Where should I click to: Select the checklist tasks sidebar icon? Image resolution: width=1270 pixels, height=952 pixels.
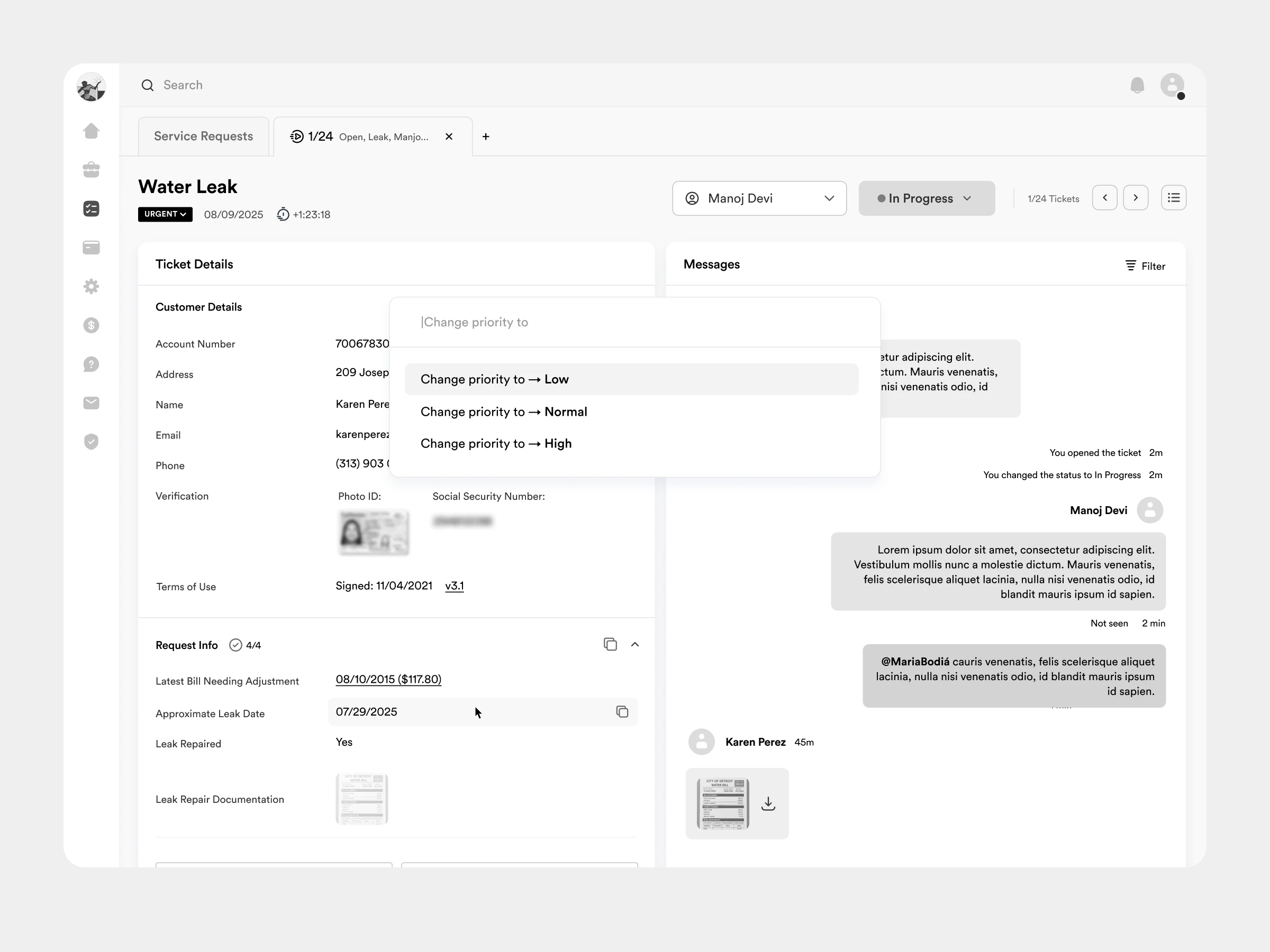click(x=92, y=209)
